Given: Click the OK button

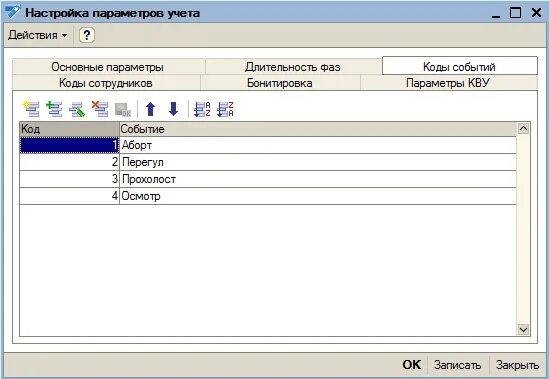Looking at the screenshot, I should coord(411,365).
